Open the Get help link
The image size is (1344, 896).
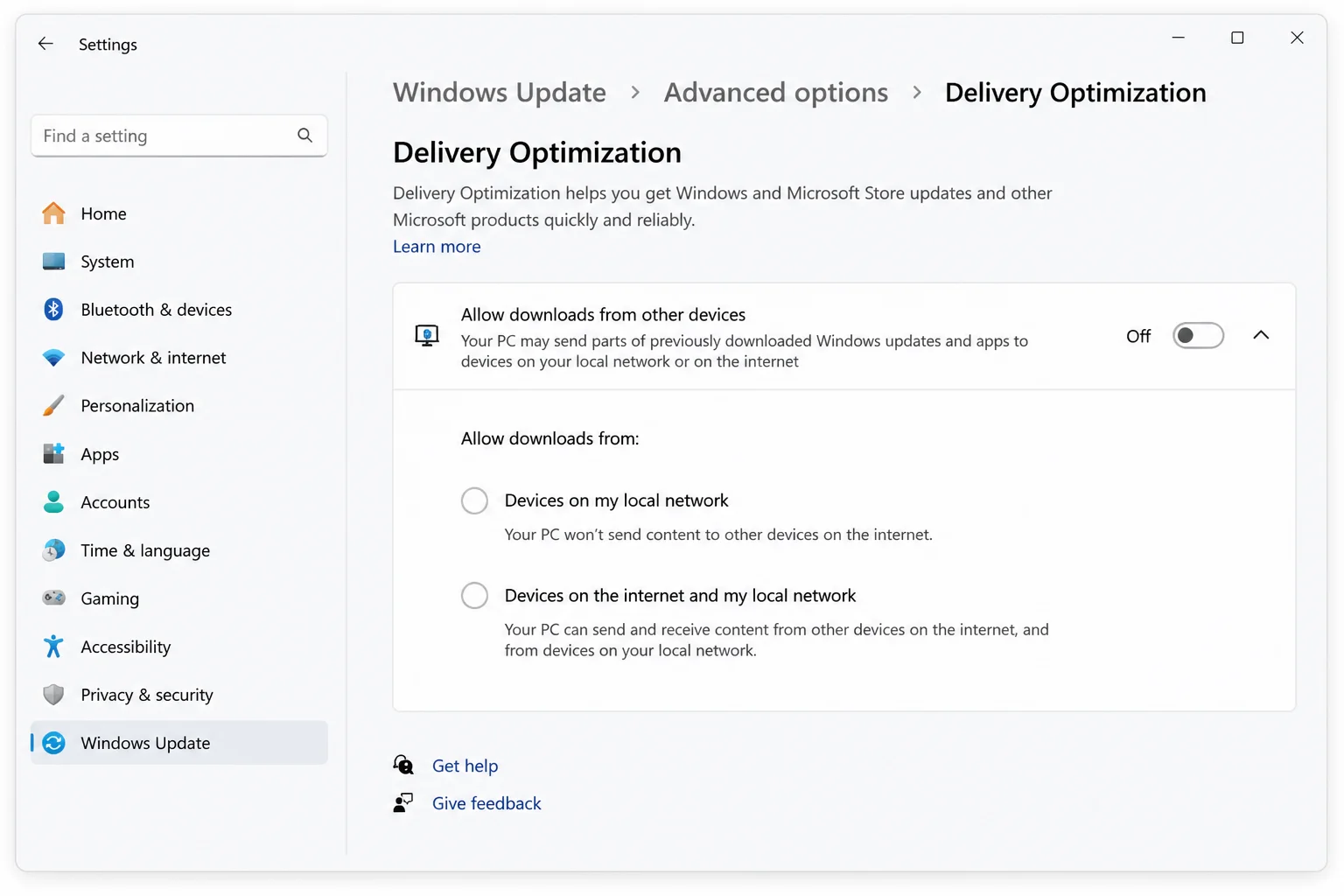[x=465, y=766]
